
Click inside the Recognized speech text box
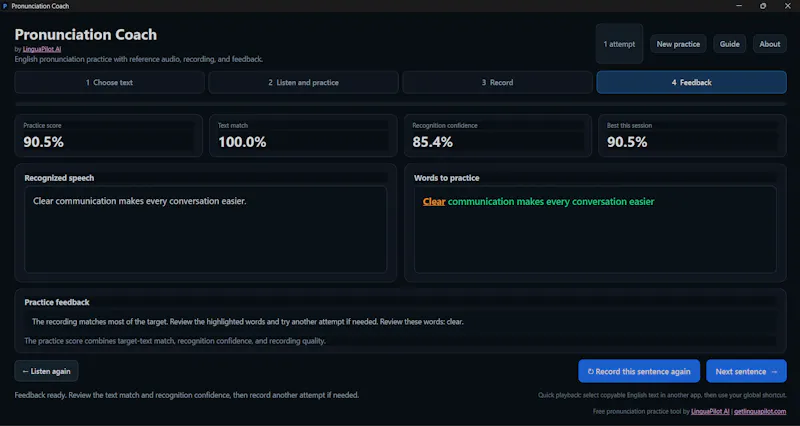(206, 230)
